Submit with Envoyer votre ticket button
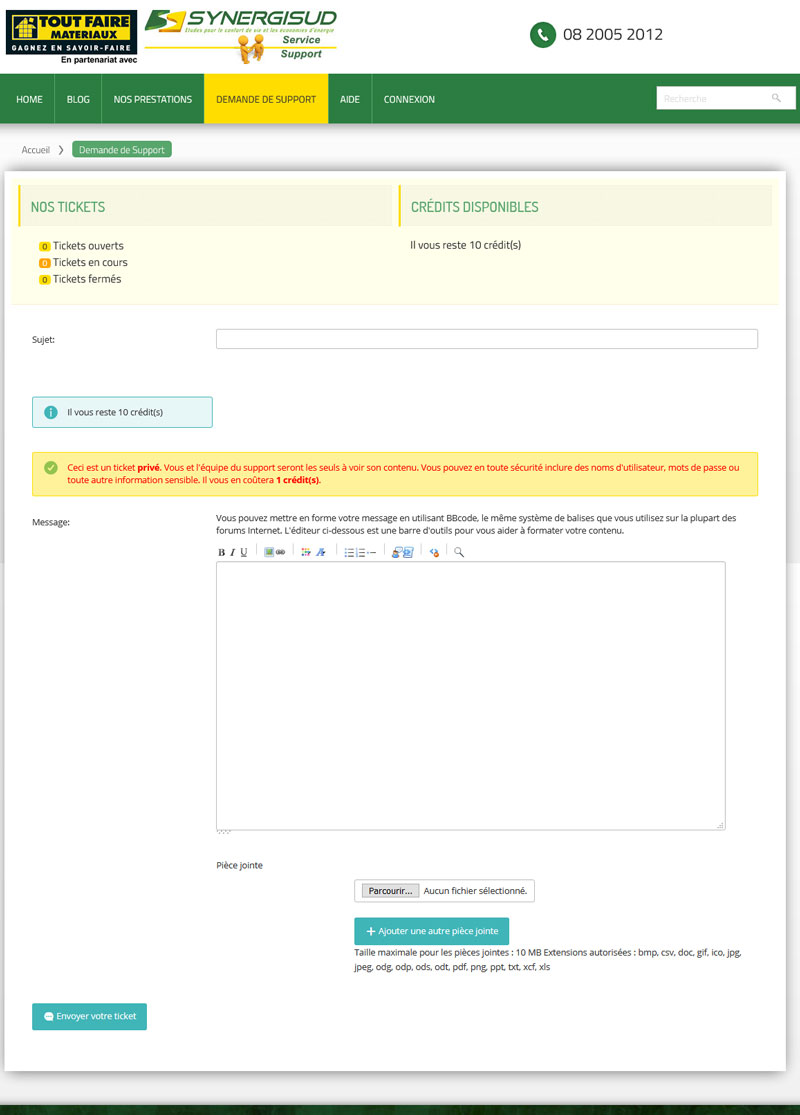Screen dimensions: 800x1115 point(89,1016)
